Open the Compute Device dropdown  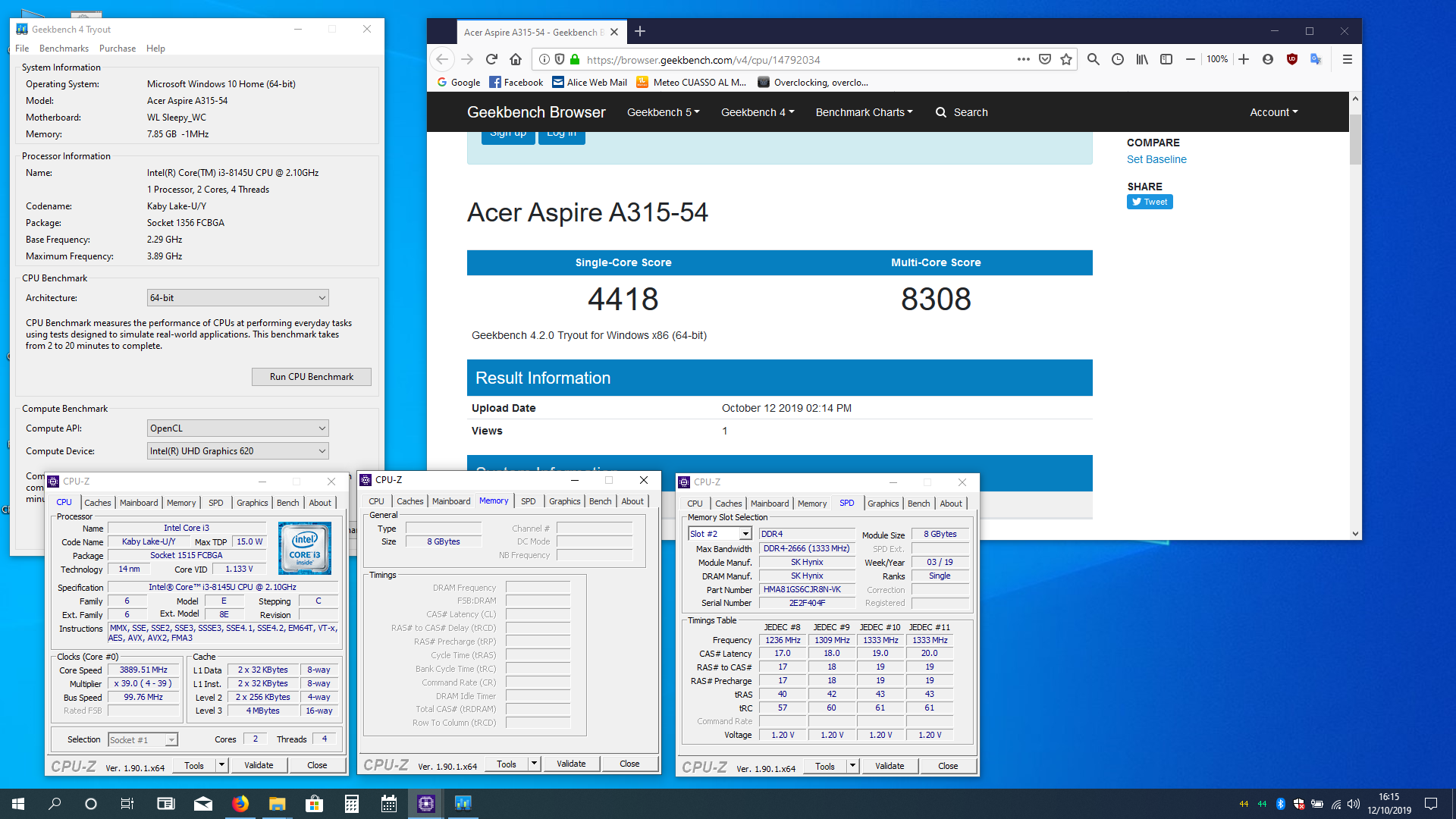coord(237,451)
